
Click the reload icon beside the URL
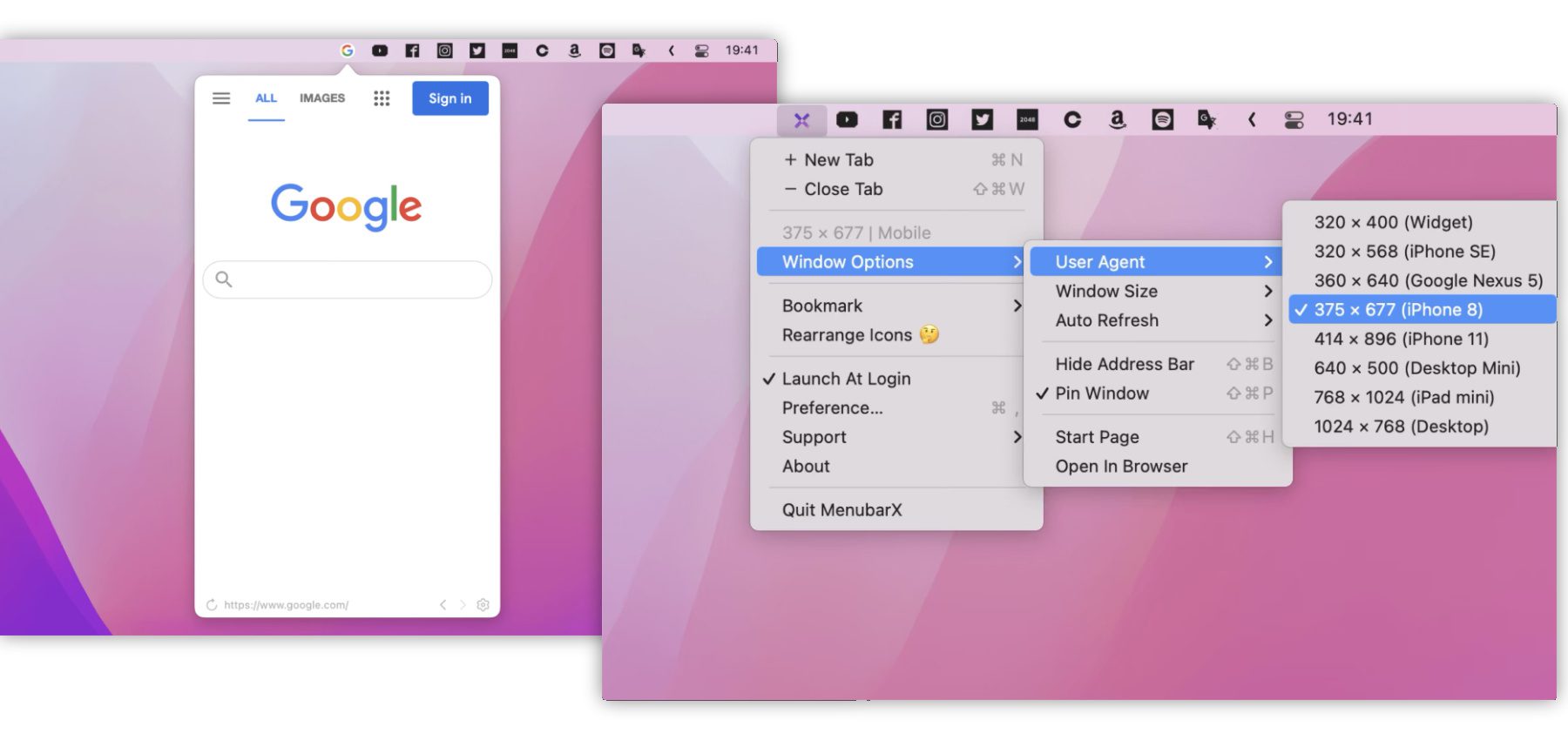coord(212,605)
